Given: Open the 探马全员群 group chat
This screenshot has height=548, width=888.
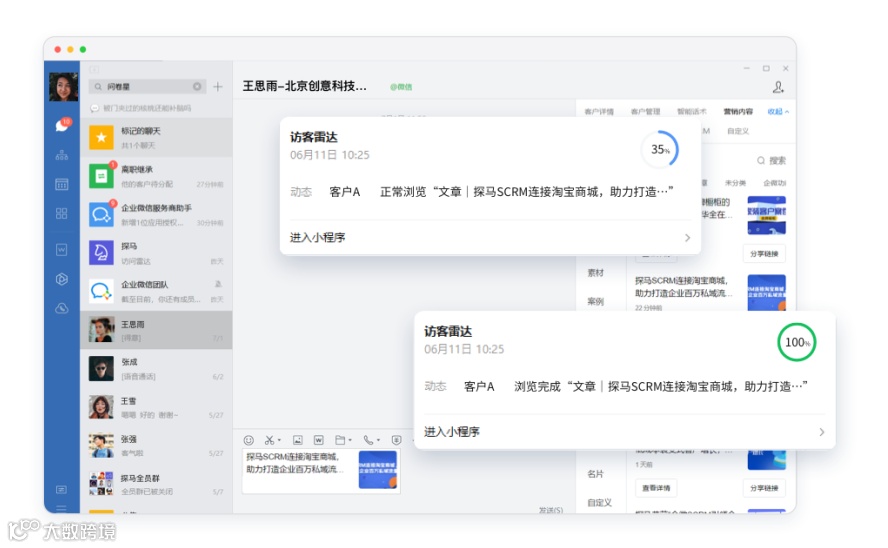Looking at the screenshot, I should (x=156, y=484).
